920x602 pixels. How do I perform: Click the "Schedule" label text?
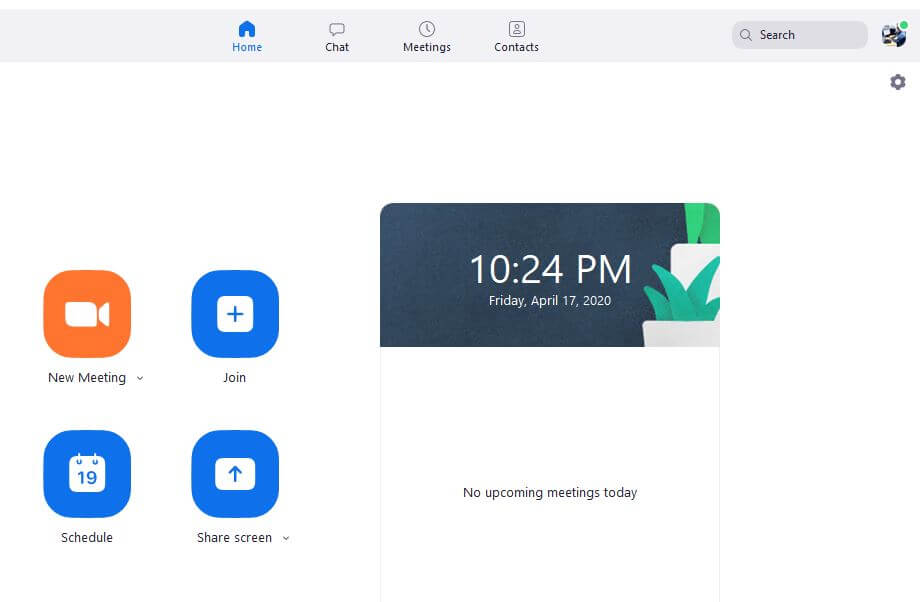point(87,537)
